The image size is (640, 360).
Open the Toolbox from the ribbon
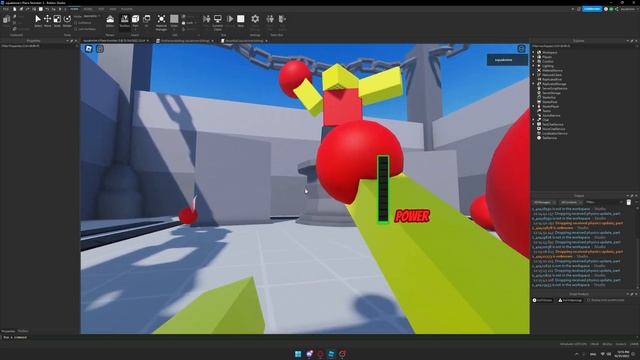tap(124, 21)
